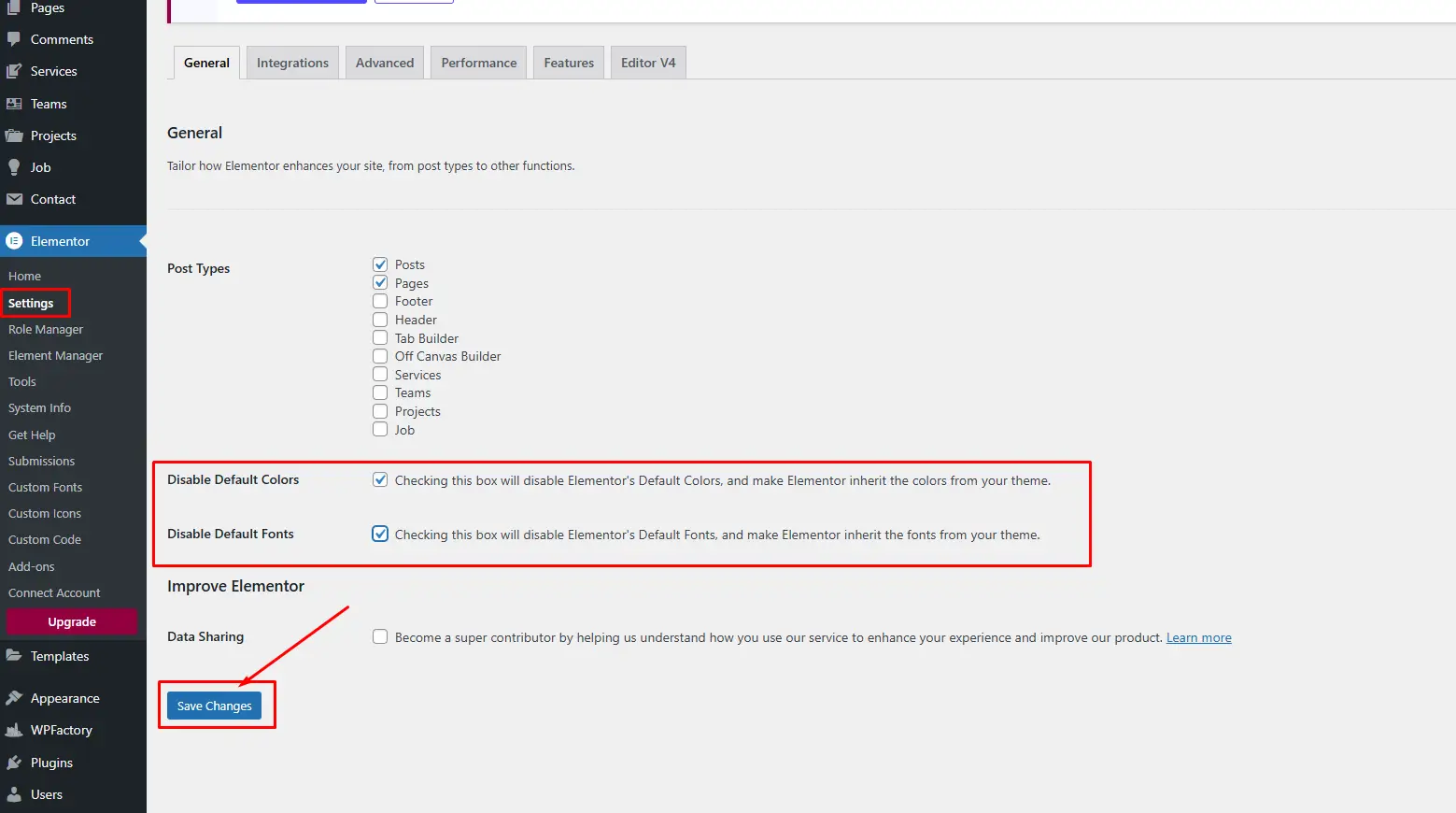This screenshot has width=1456, height=813.
Task: Click the Templates folder icon
Action: pos(14,656)
